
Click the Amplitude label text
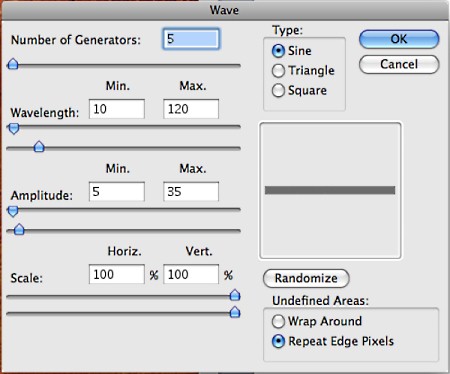tap(42, 195)
